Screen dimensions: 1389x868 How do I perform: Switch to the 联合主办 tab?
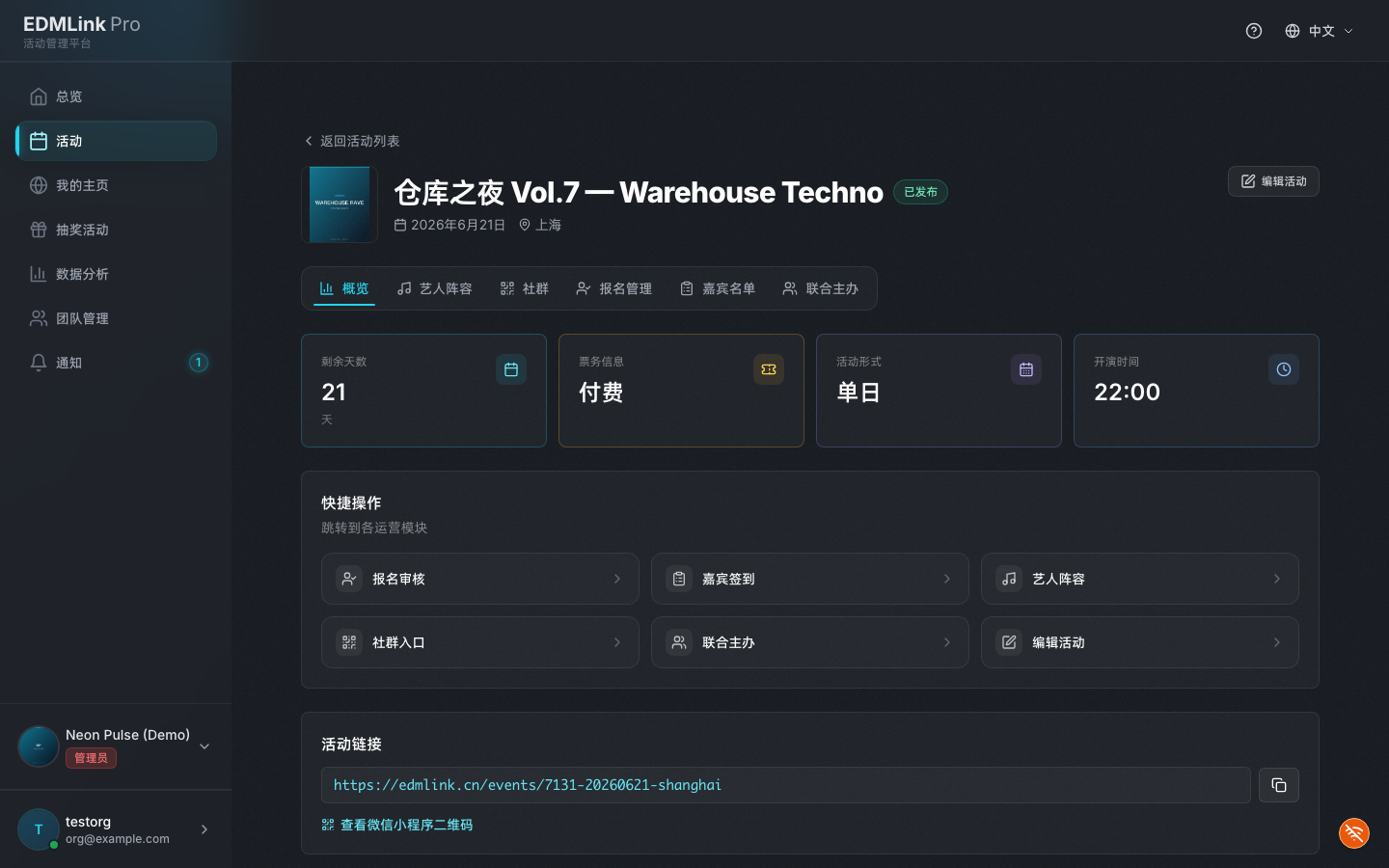pyautogui.click(x=820, y=288)
